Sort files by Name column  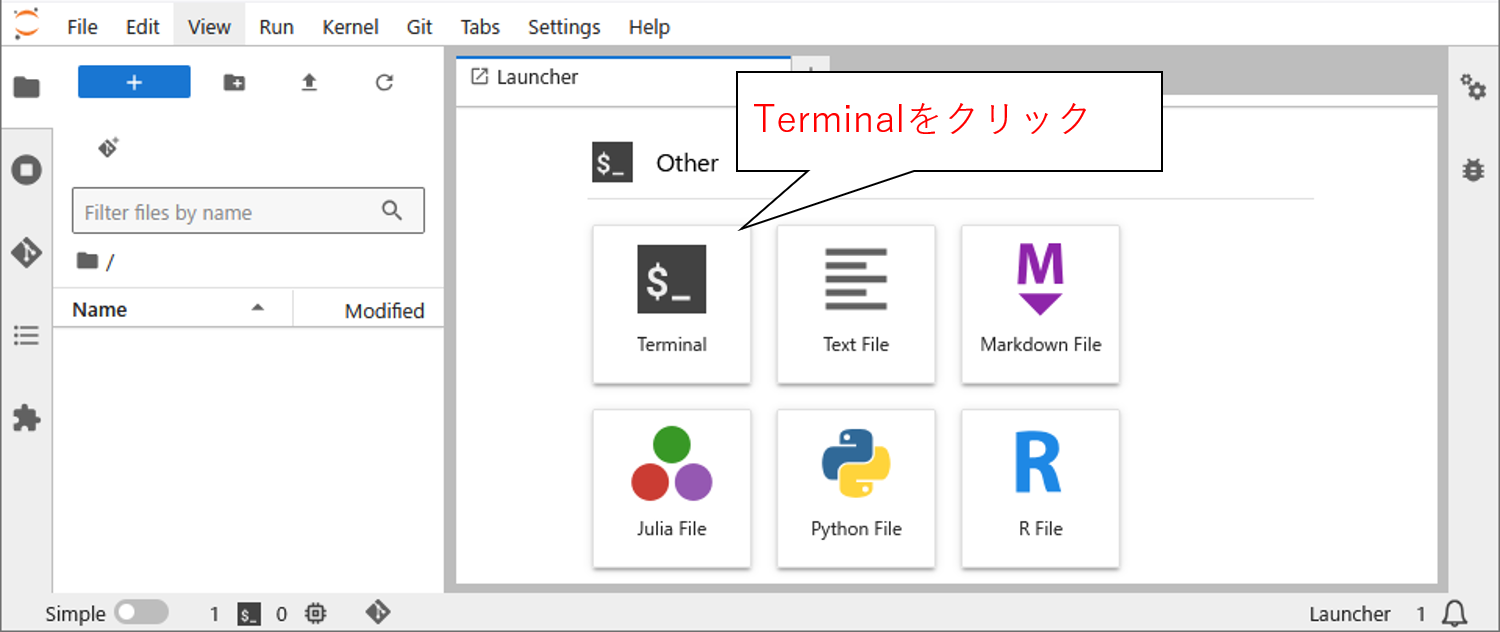click(x=172, y=310)
